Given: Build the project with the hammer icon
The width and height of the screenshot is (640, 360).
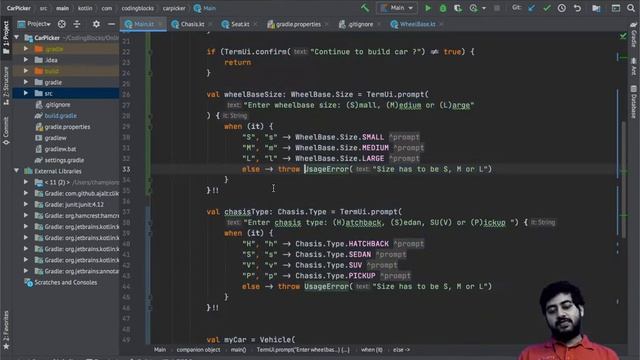Looking at the screenshot, I should [365, 8].
